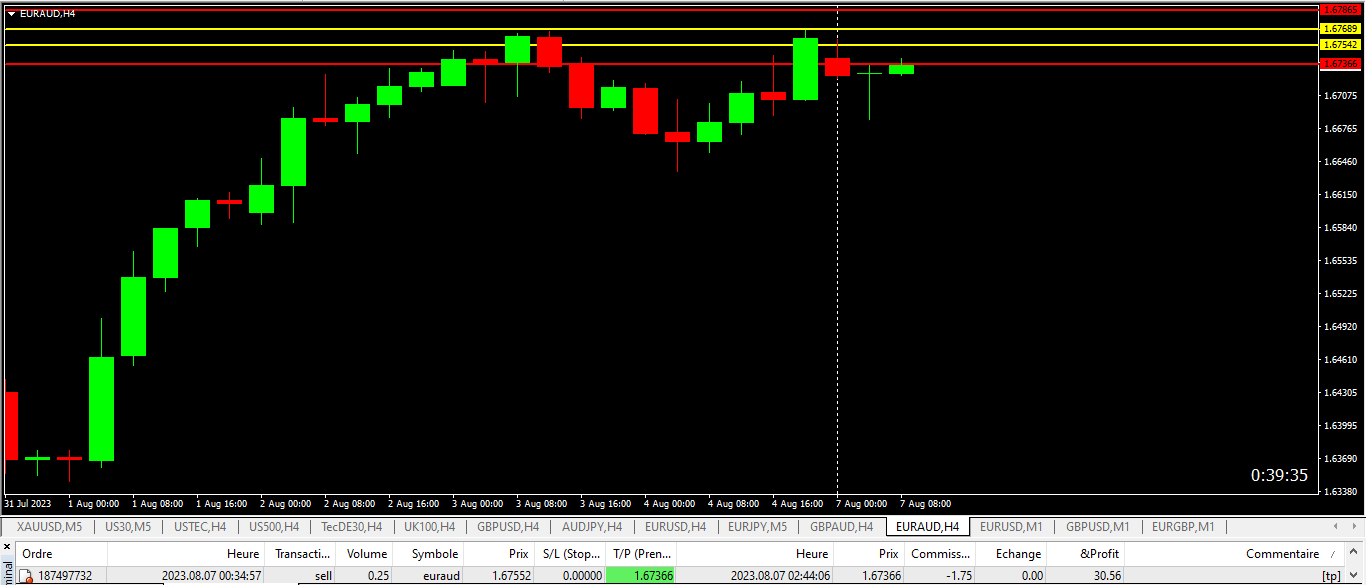The image size is (1366, 585).
Task: Sort history by the Ordre column
Action: tap(62, 554)
